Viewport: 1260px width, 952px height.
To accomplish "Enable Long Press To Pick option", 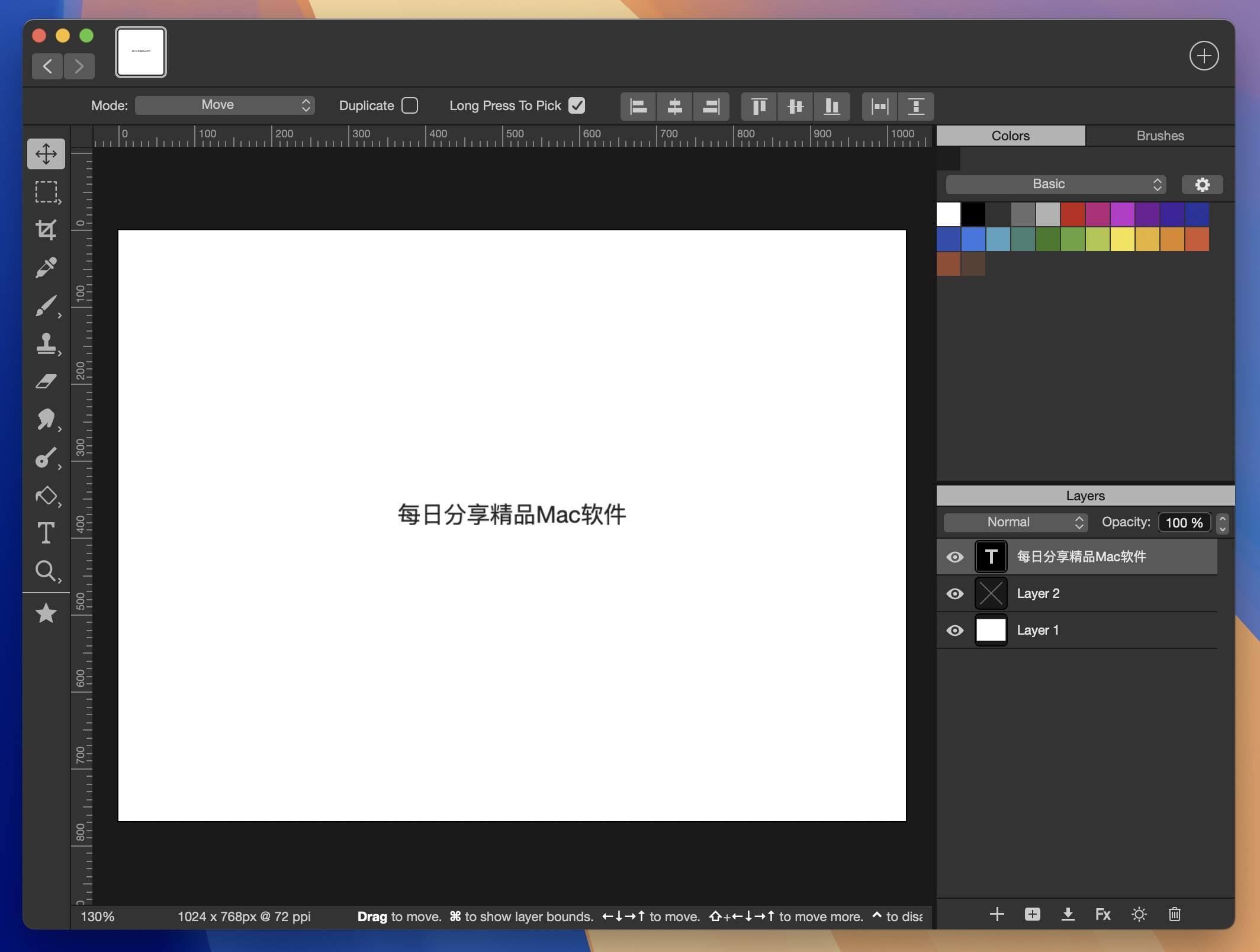I will point(578,105).
